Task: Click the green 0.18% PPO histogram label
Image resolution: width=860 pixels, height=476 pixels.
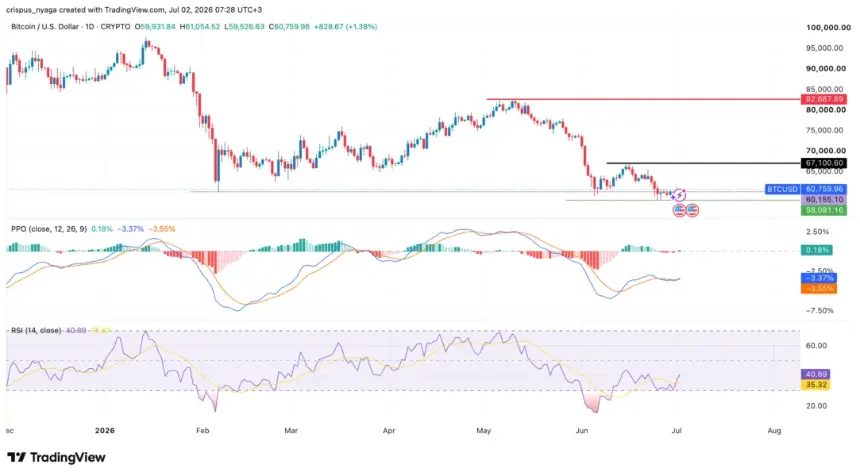Action: coord(817,250)
